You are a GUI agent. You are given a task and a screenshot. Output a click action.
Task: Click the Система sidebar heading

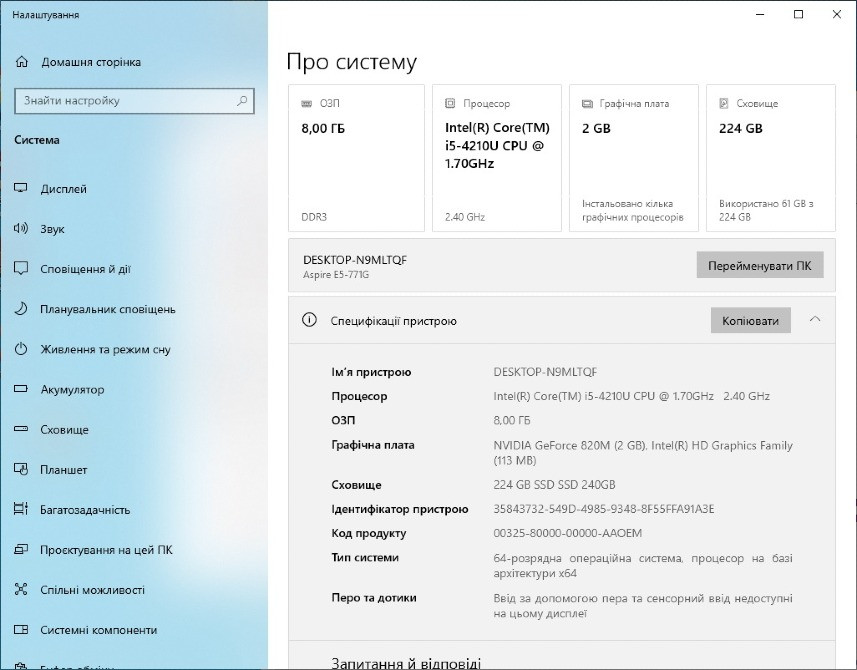[37, 140]
